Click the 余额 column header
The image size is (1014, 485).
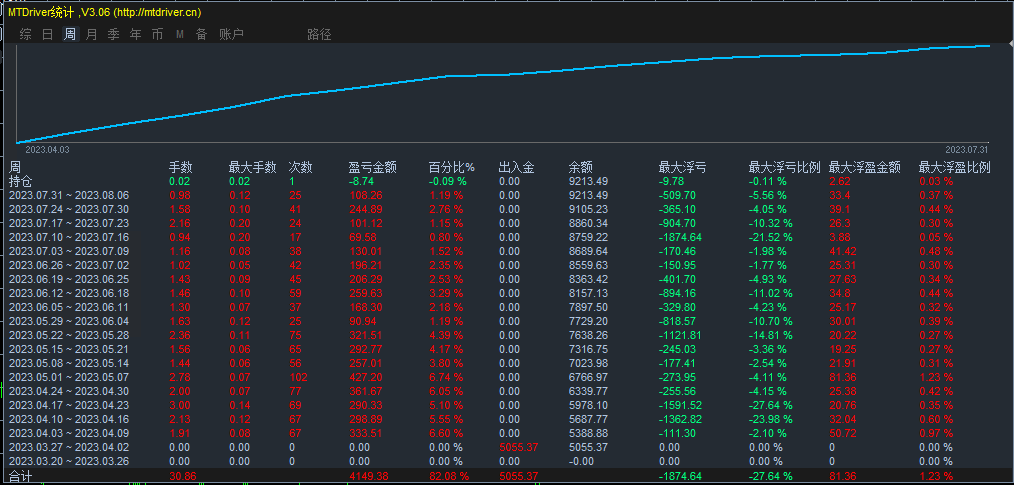click(x=581, y=167)
